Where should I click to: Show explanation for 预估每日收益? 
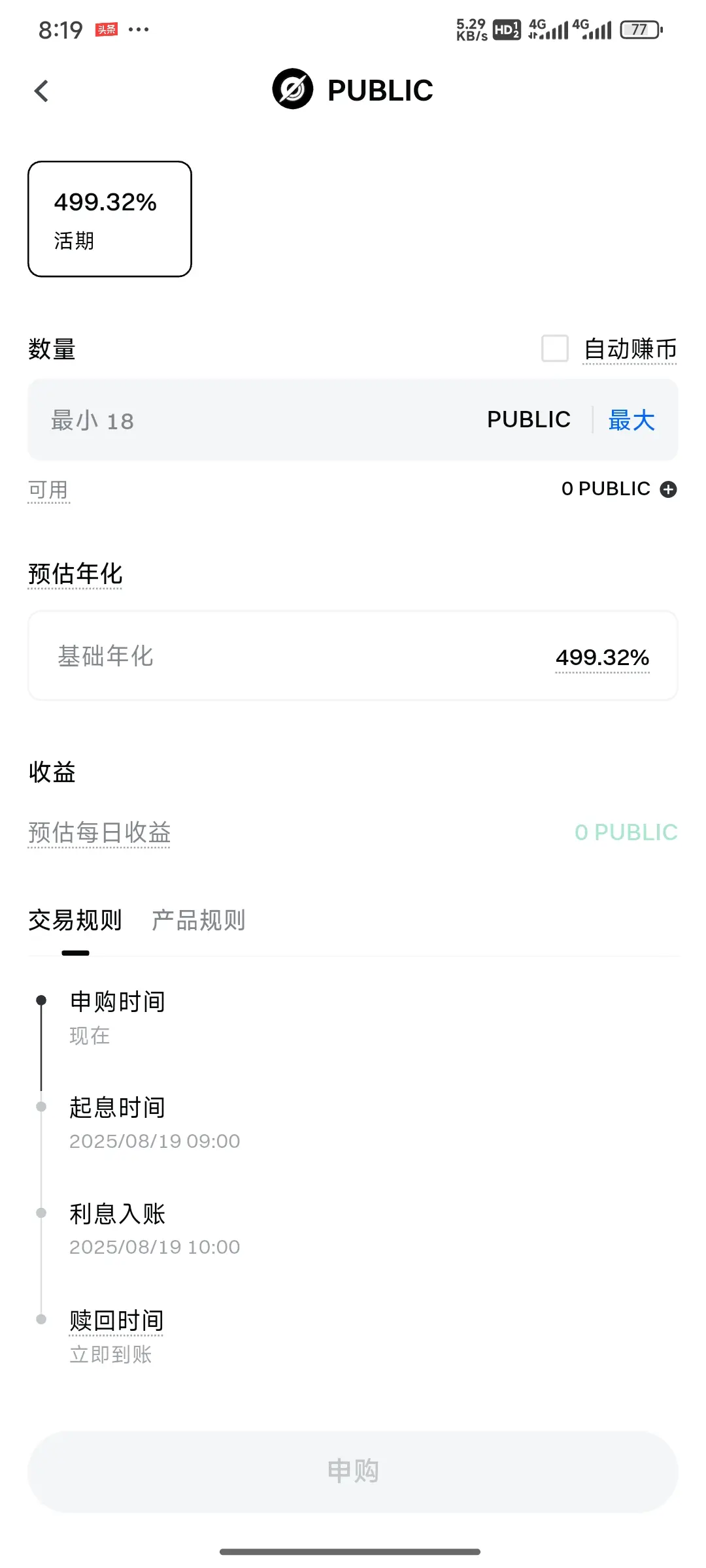click(x=99, y=832)
